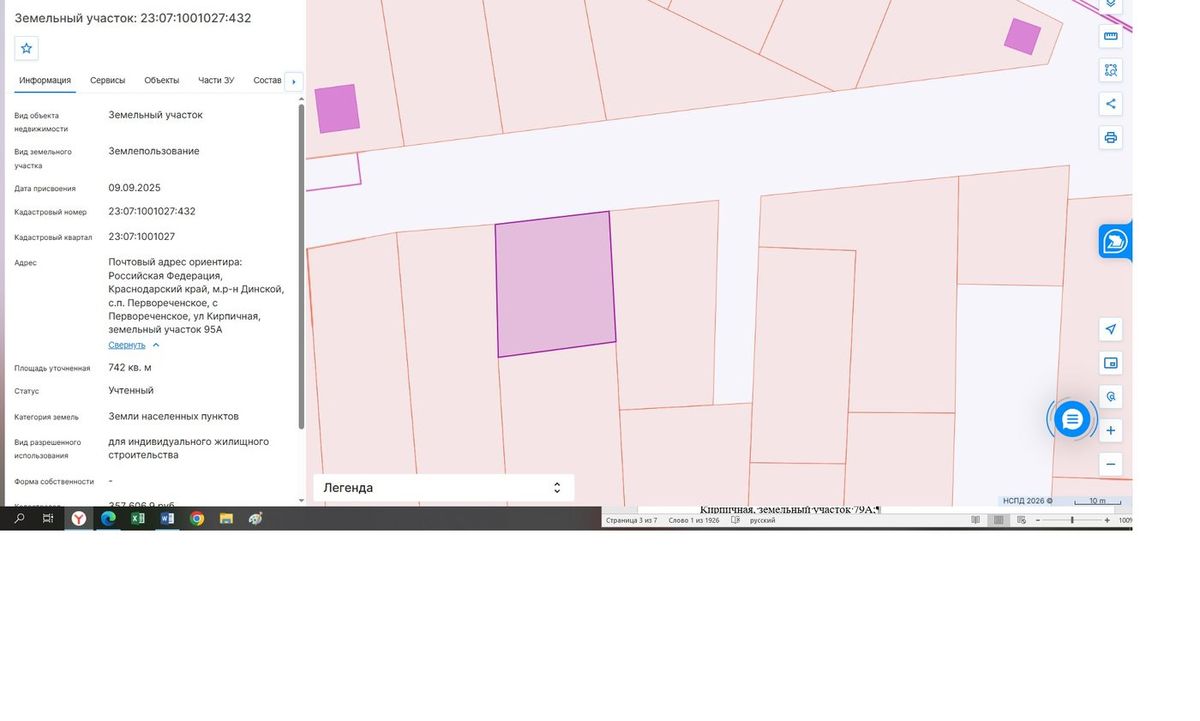Expand the Легенда panel
This screenshot has width=1200, height=721.
(443, 487)
